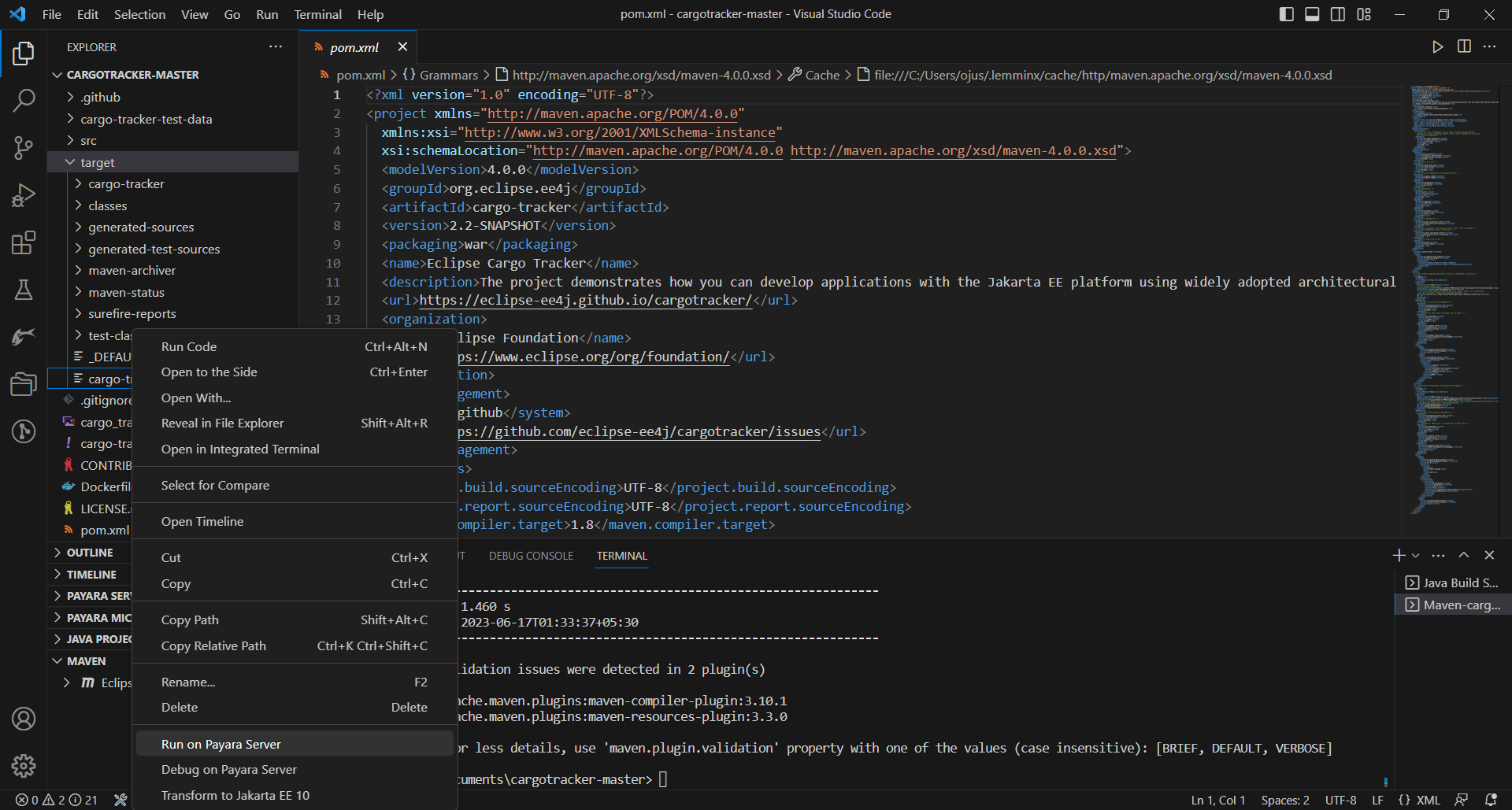Click the UTF-8 encoding status button
The width and height of the screenshot is (1512, 810).
(x=1340, y=800)
